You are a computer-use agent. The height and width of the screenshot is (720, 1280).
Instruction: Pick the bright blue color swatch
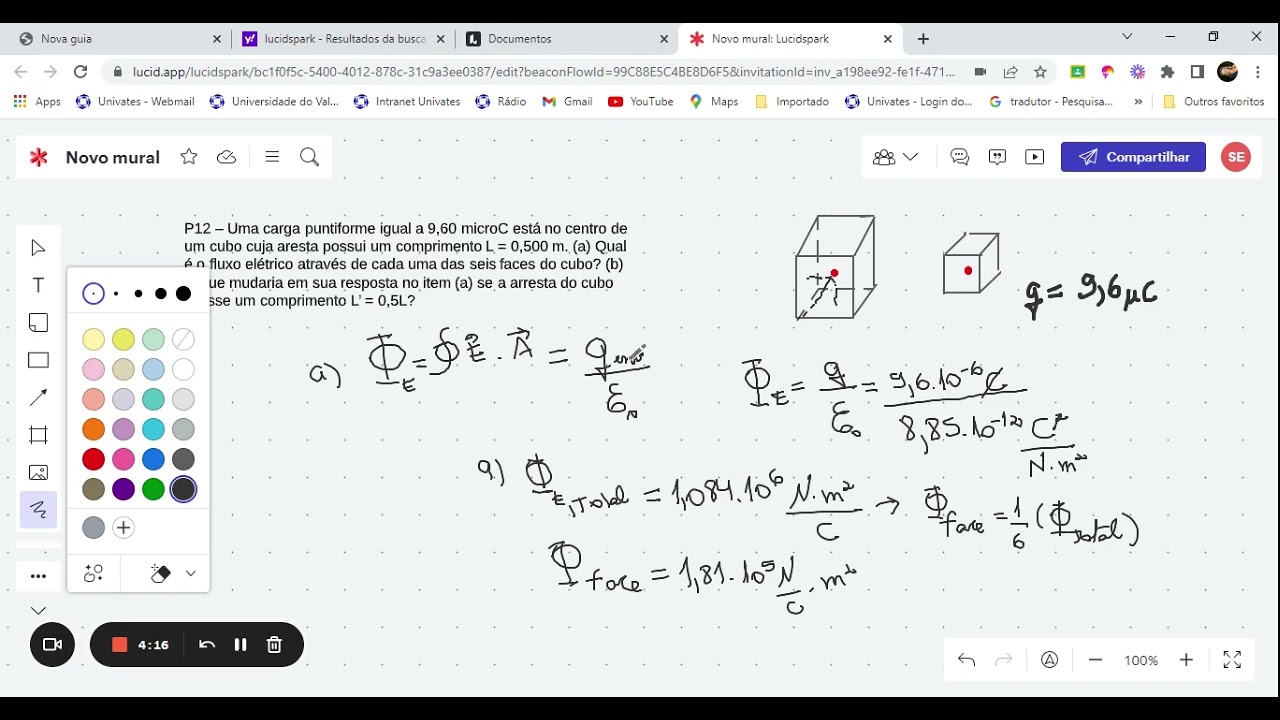click(153, 459)
